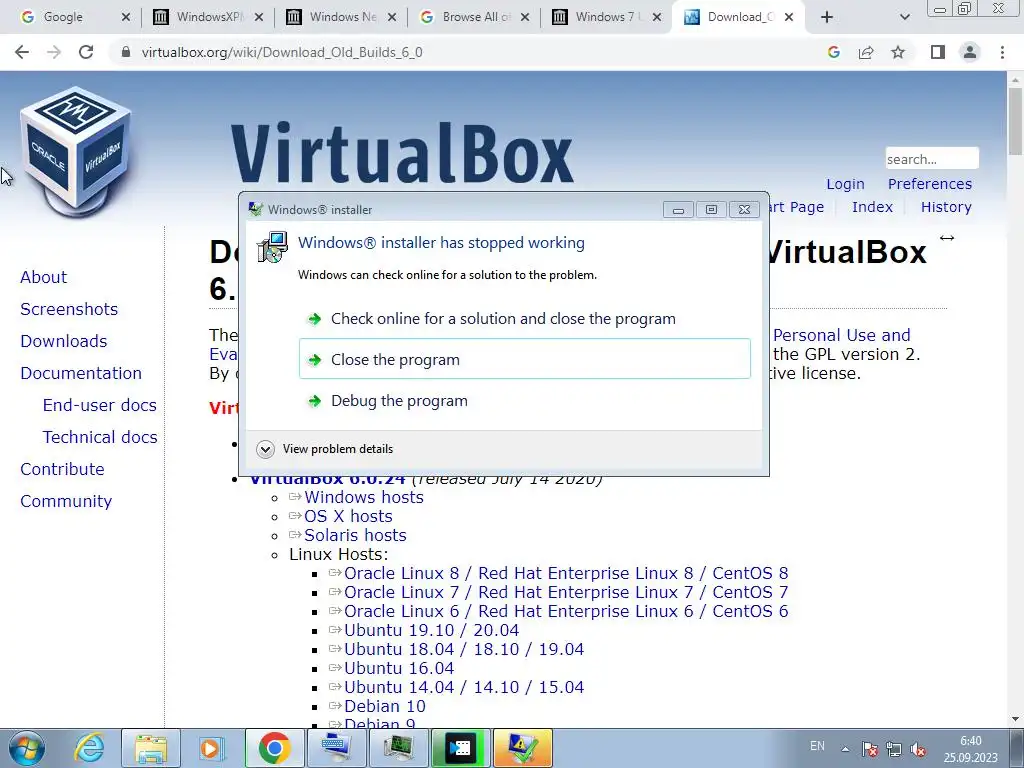Screen dimensions: 1024x768
Task: Click the search input on VirtualBox site
Action: 932,159
